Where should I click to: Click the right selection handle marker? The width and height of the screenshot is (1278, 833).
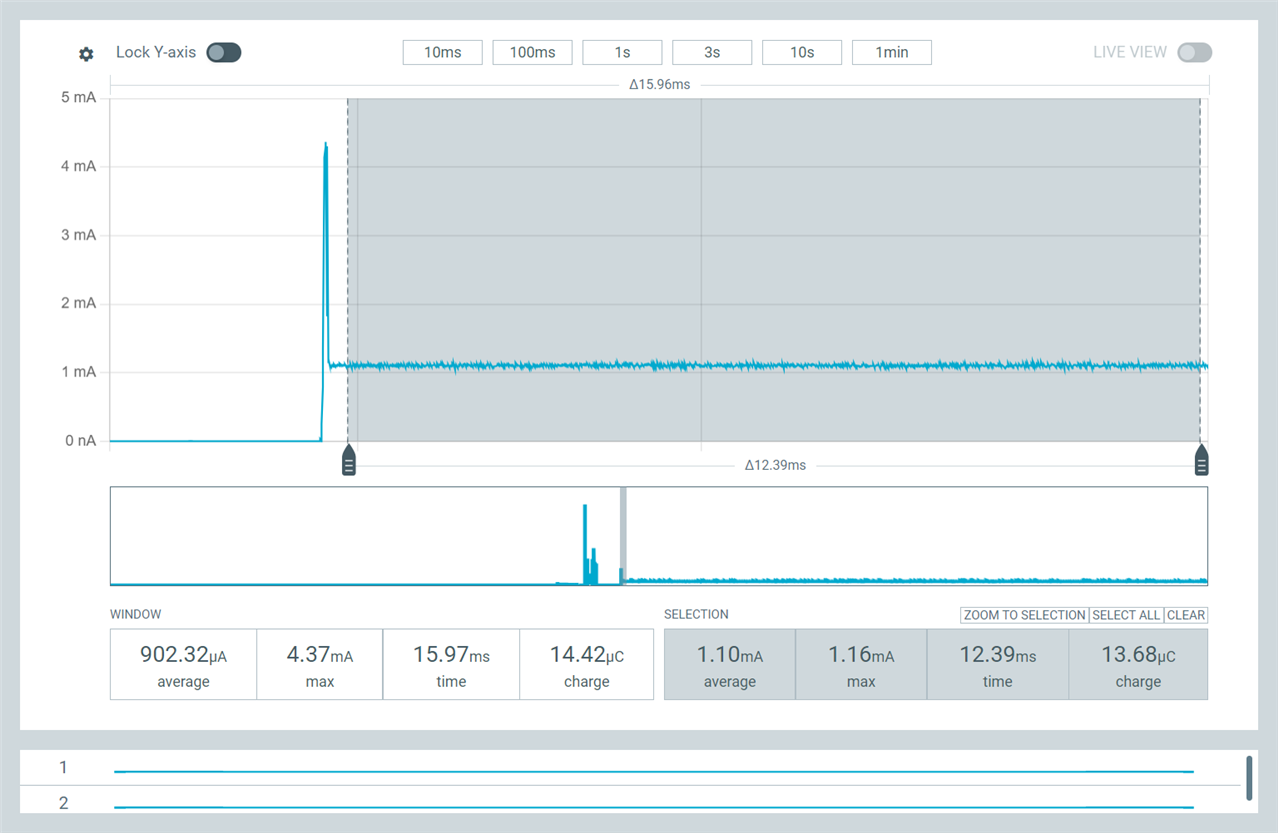click(x=1201, y=459)
